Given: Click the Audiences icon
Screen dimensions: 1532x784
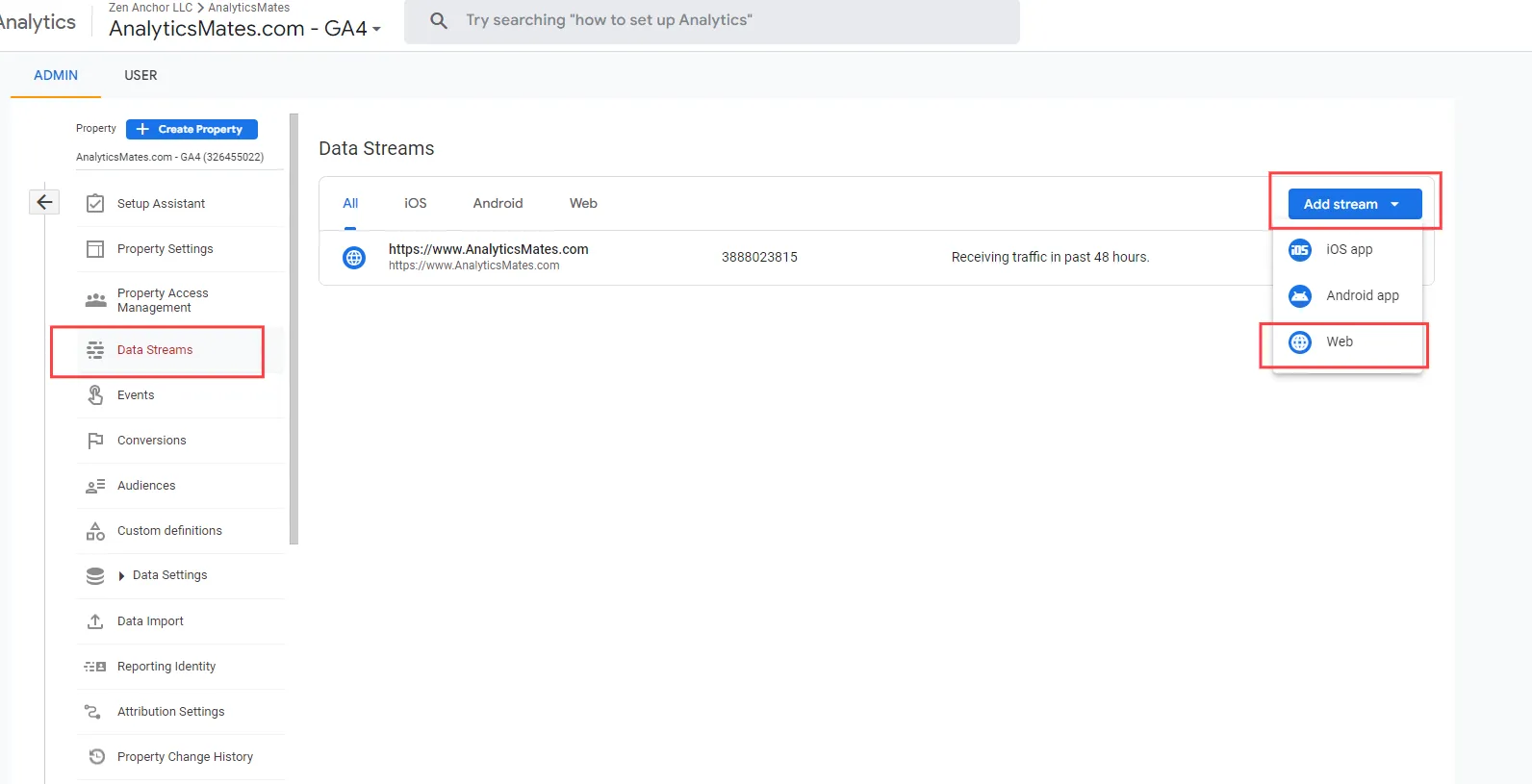Looking at the screenshot, I should pyautogui.click(x=95, y=486).
